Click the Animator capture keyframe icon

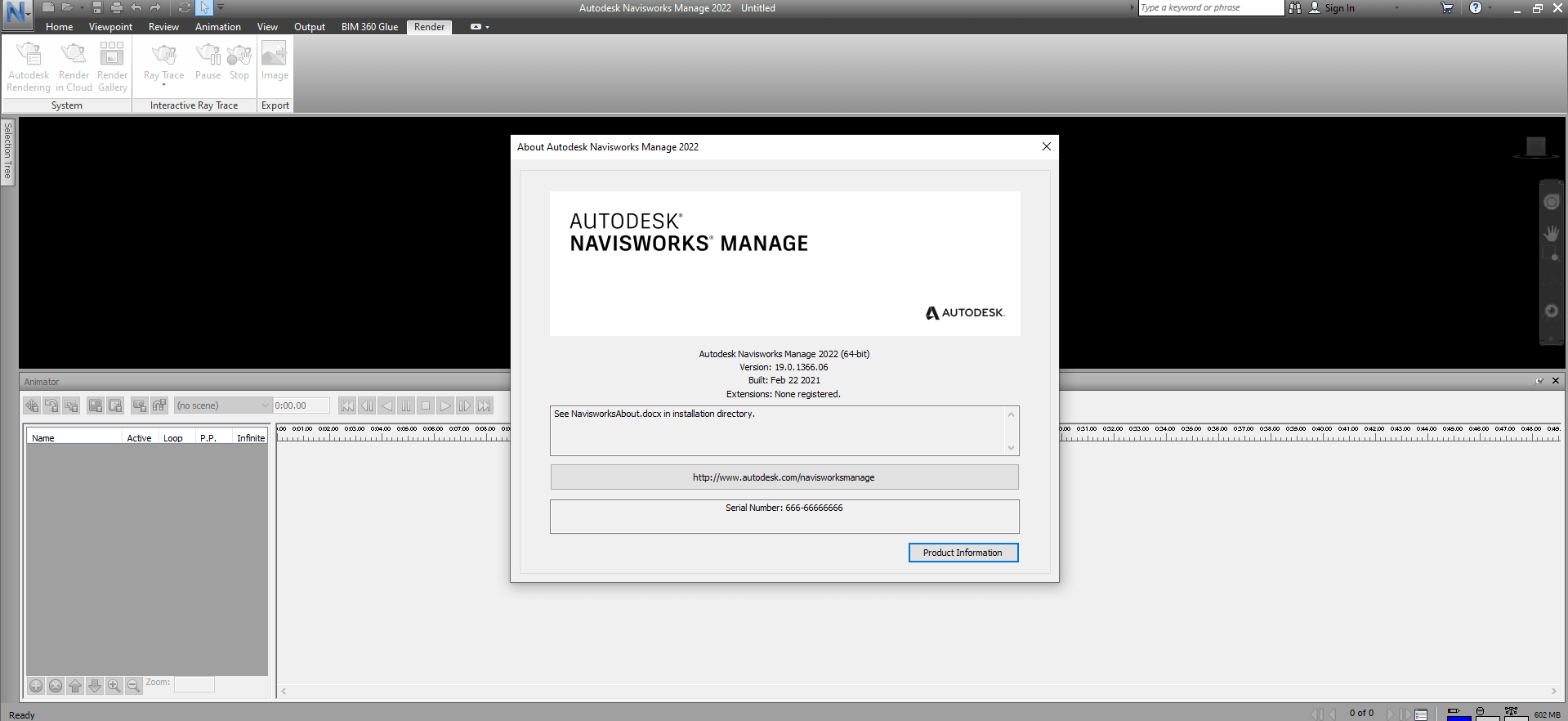pos(140,405)
